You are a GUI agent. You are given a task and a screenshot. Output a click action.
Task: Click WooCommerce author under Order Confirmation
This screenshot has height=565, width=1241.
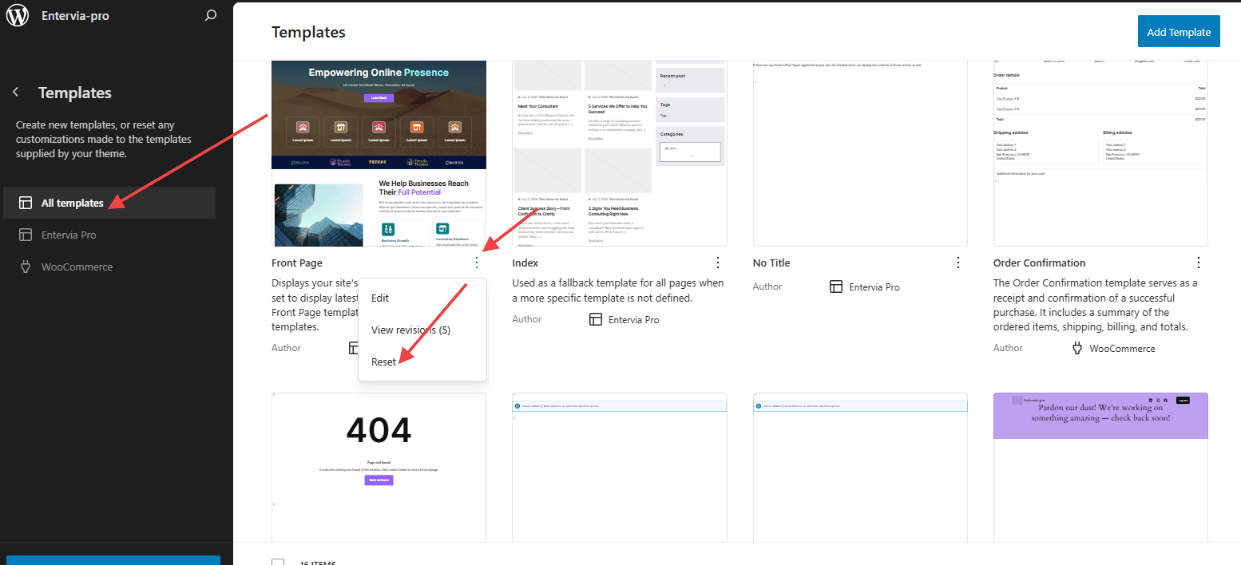click(1122, 348)
